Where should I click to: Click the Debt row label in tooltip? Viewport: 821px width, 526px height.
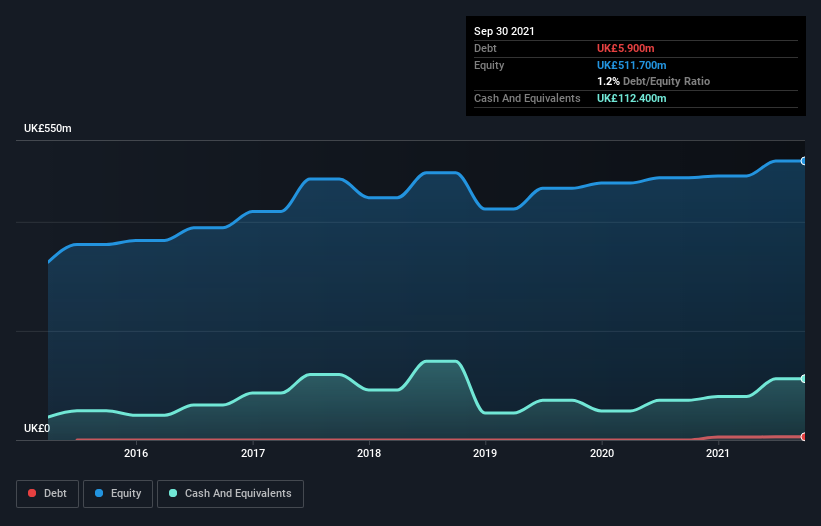(485, 48)
